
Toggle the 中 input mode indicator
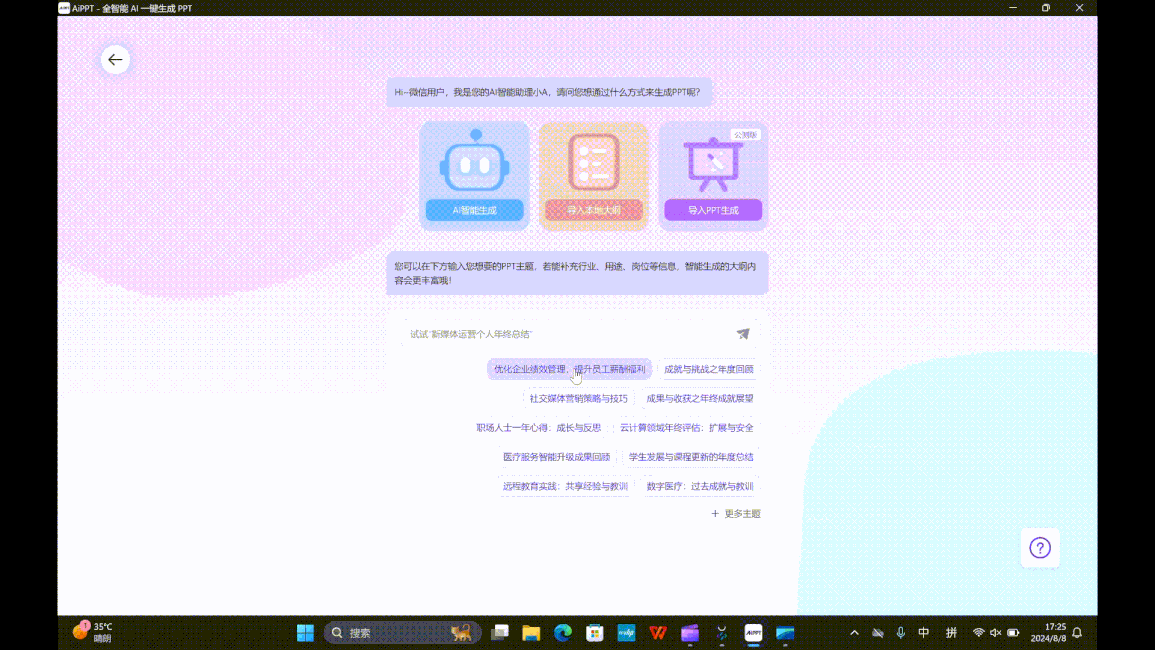click(924, 632)
